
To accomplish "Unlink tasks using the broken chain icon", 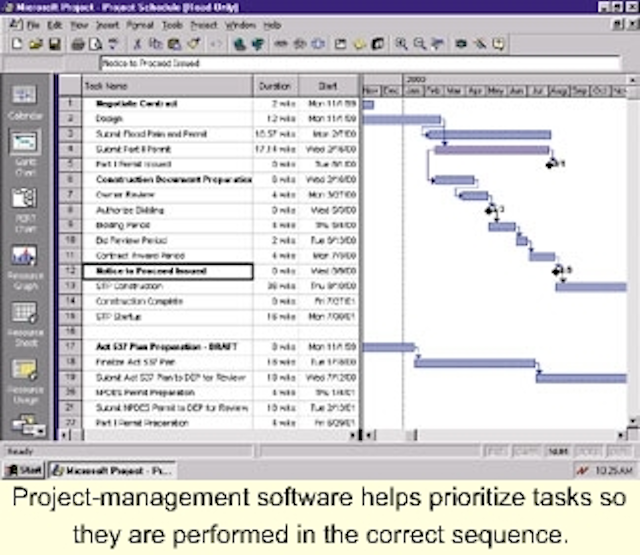I will click(x=300, y=44).
